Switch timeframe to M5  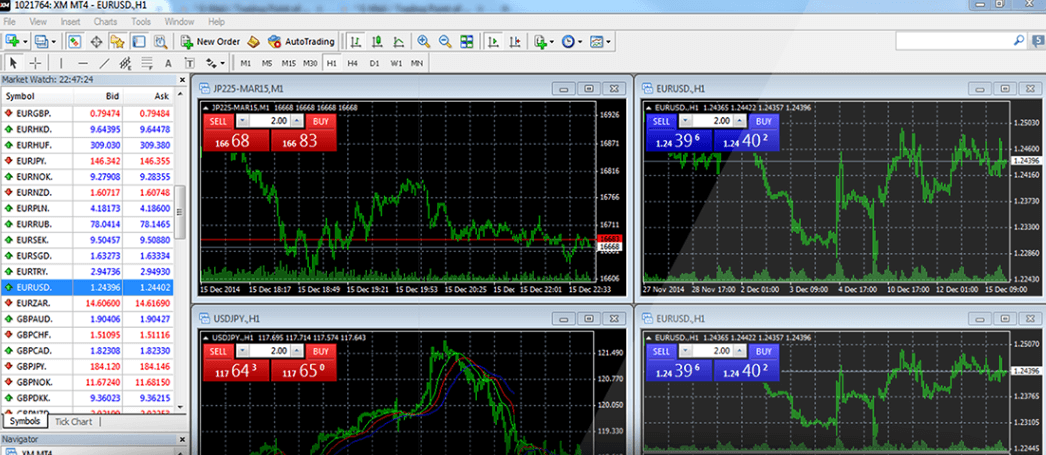pyautogui.click(x=267, y=63)
